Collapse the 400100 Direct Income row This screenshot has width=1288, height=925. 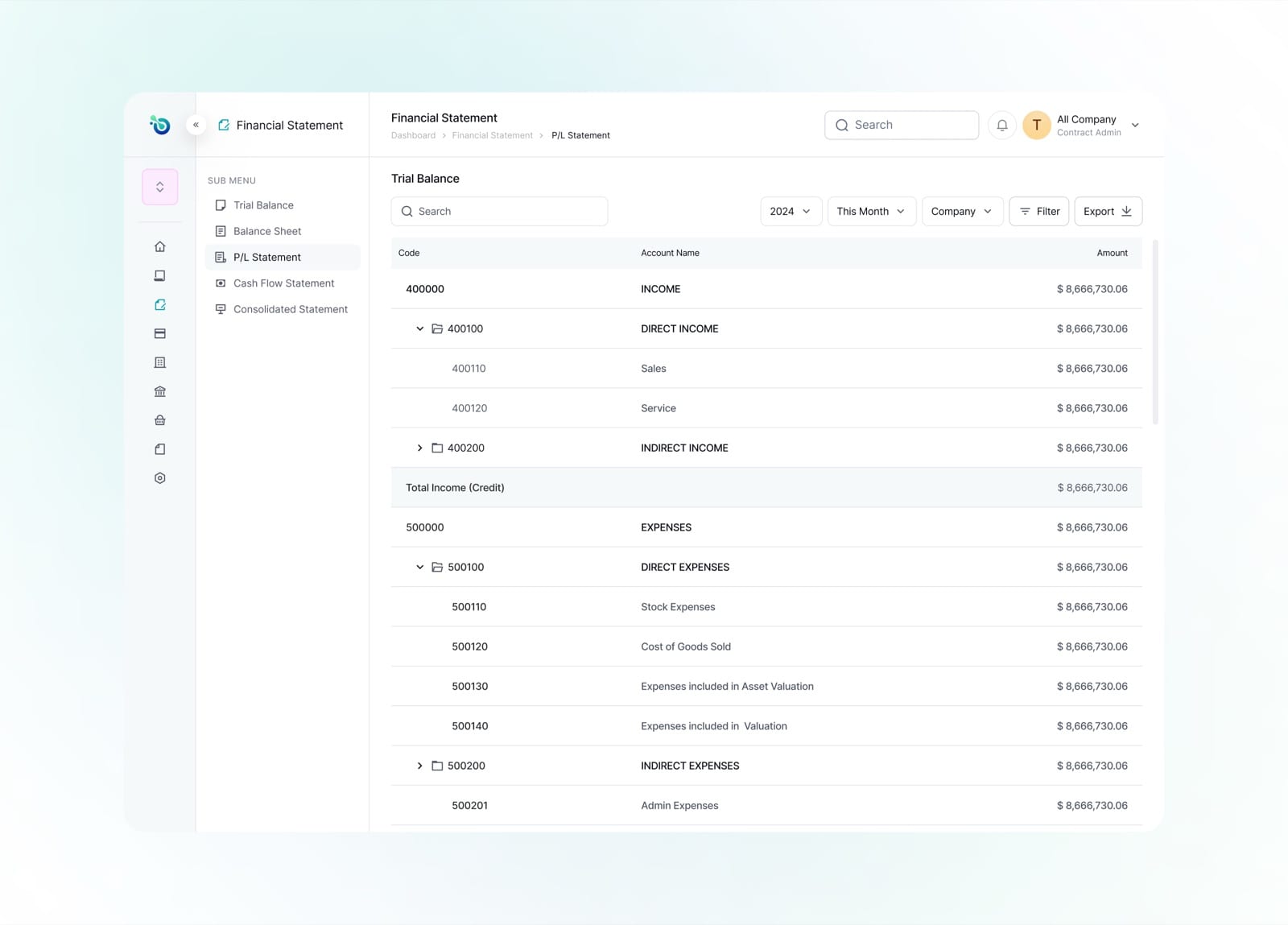click(419, 328)
